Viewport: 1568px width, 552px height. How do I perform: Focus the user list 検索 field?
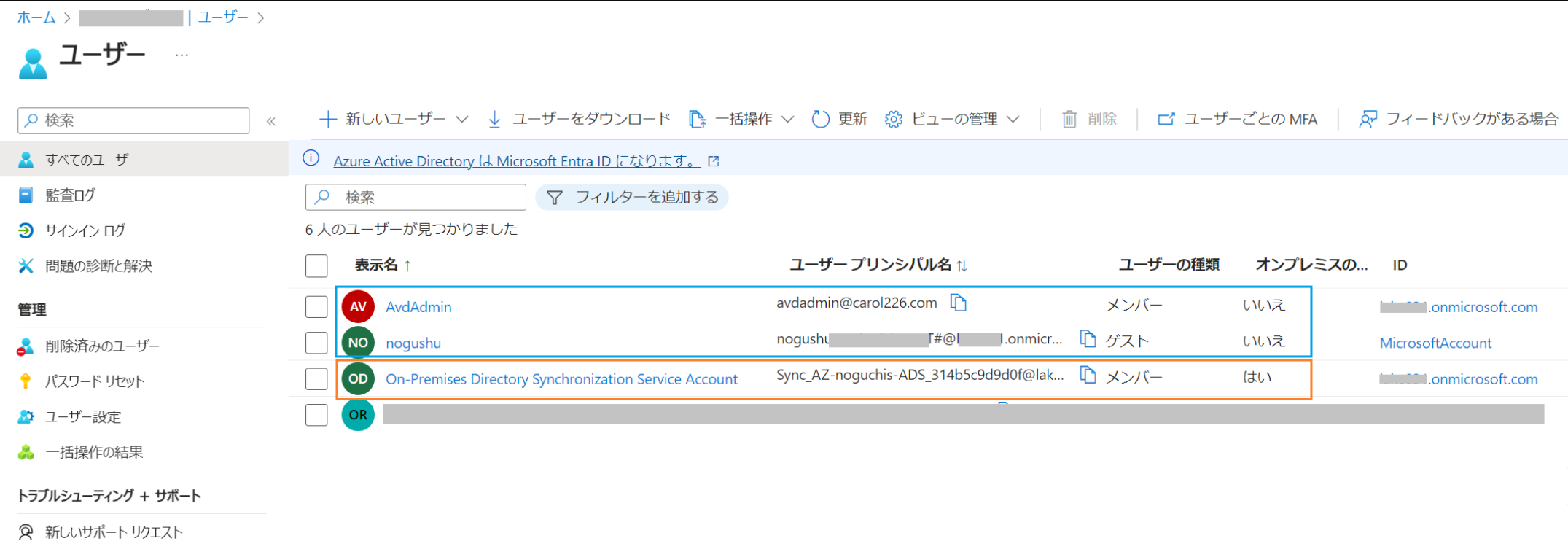(x=416, y=197)
